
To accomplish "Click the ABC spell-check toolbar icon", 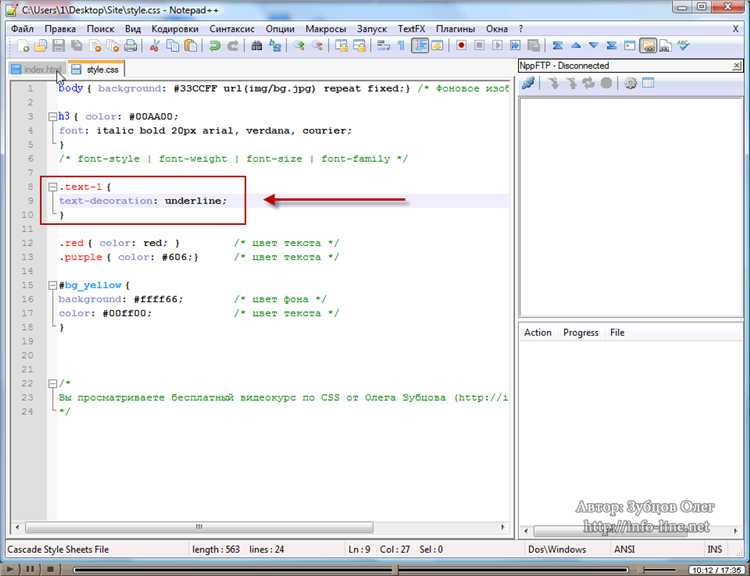I will (684, 46).
